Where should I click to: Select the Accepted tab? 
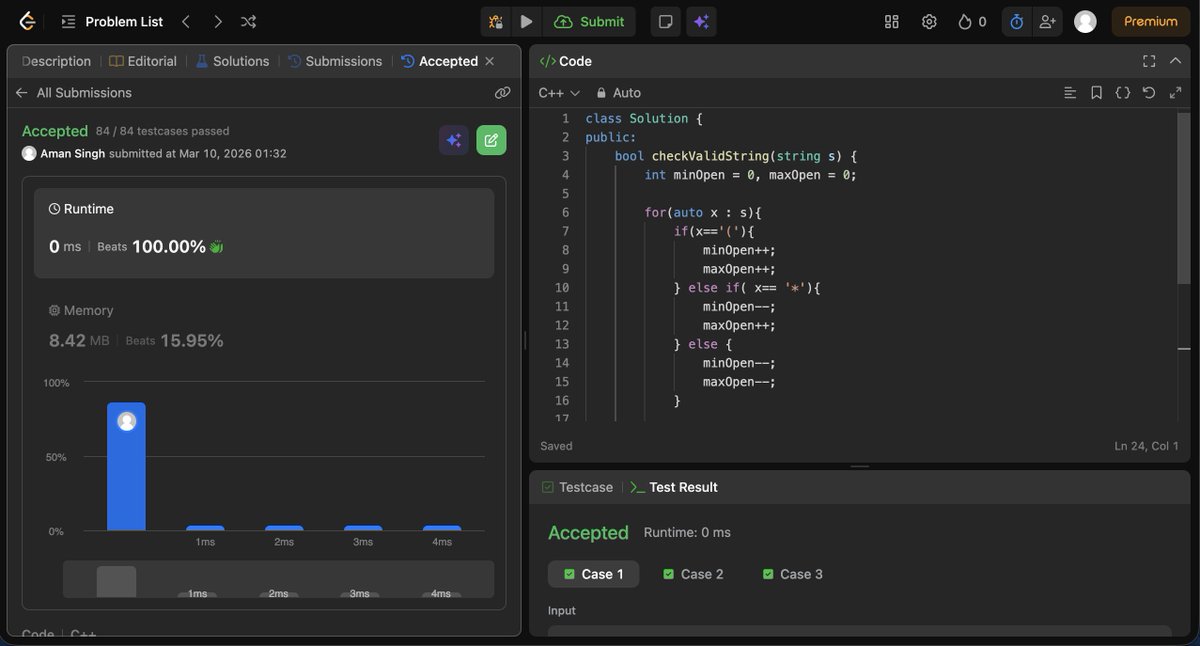pyautogui.click(x=439, y=61)
